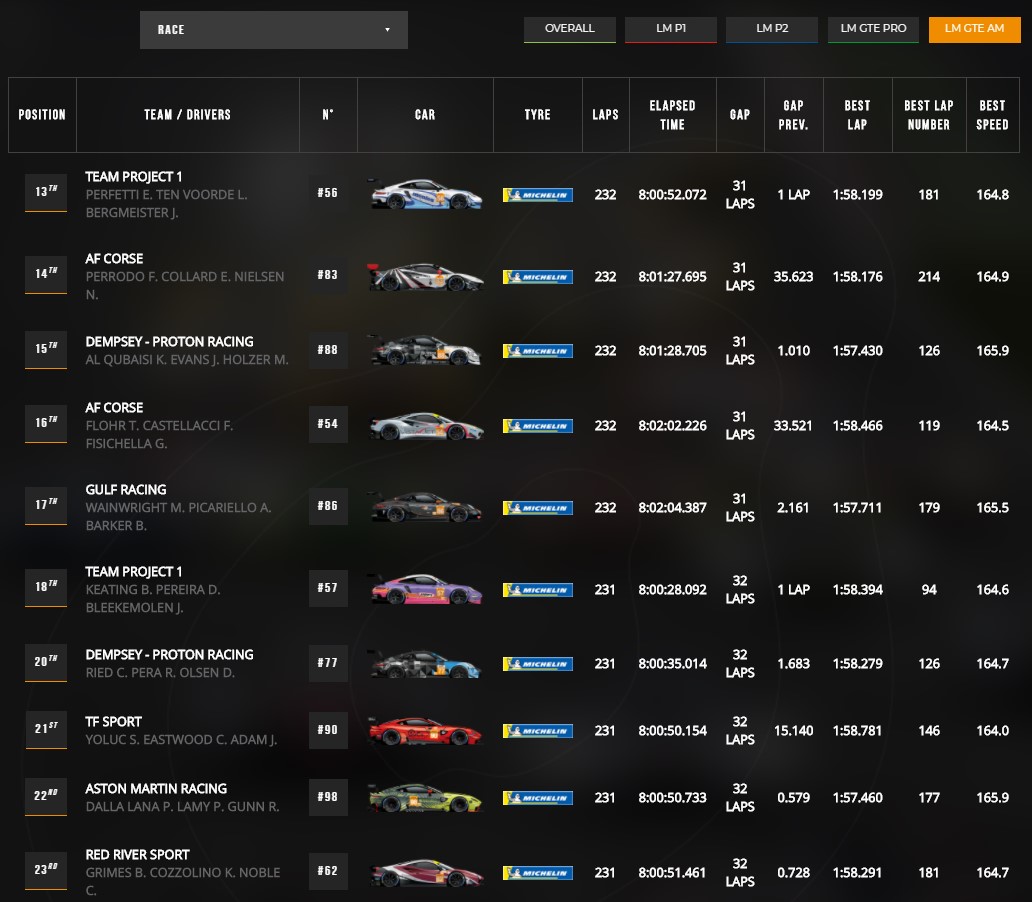
Task: Click the Michelin tyre logo for car #88
Action: point(538,351)
